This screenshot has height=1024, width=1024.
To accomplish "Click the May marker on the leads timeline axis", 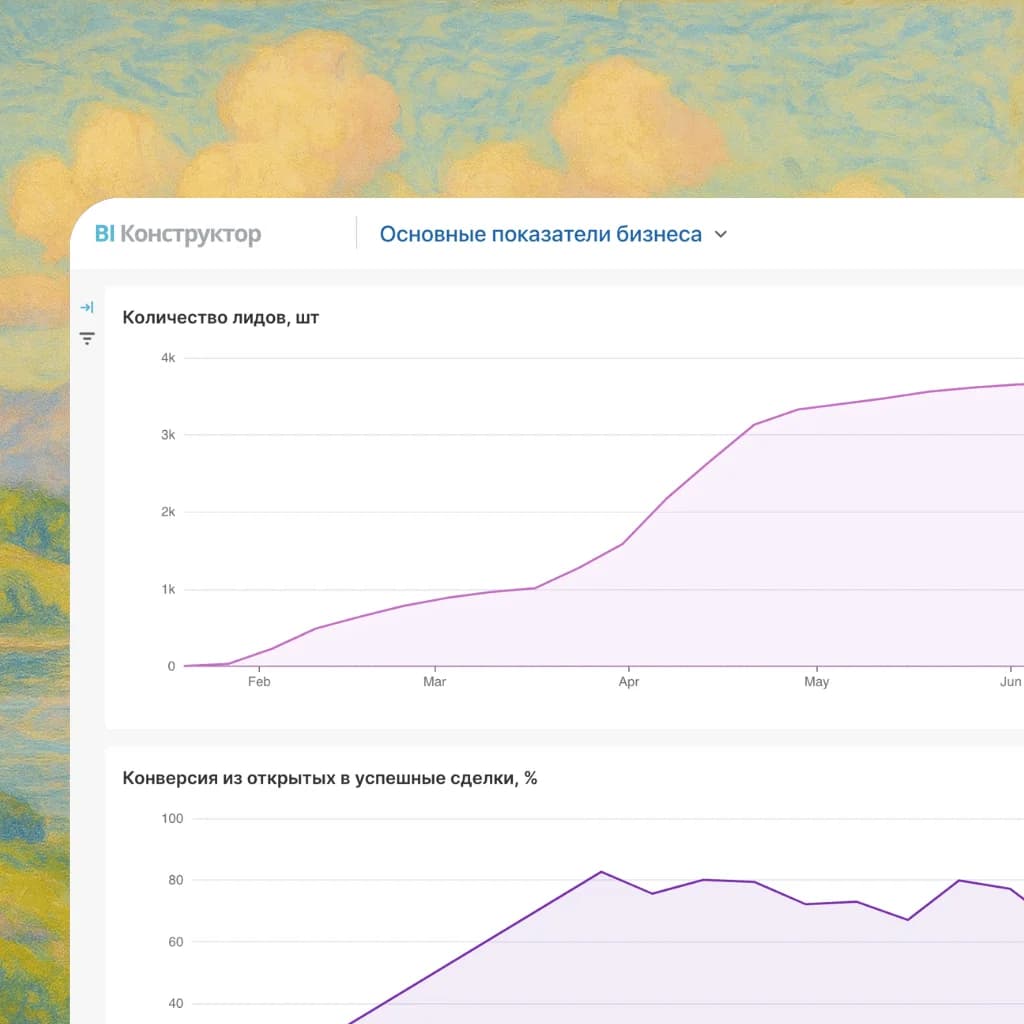I will pos(817,681).
